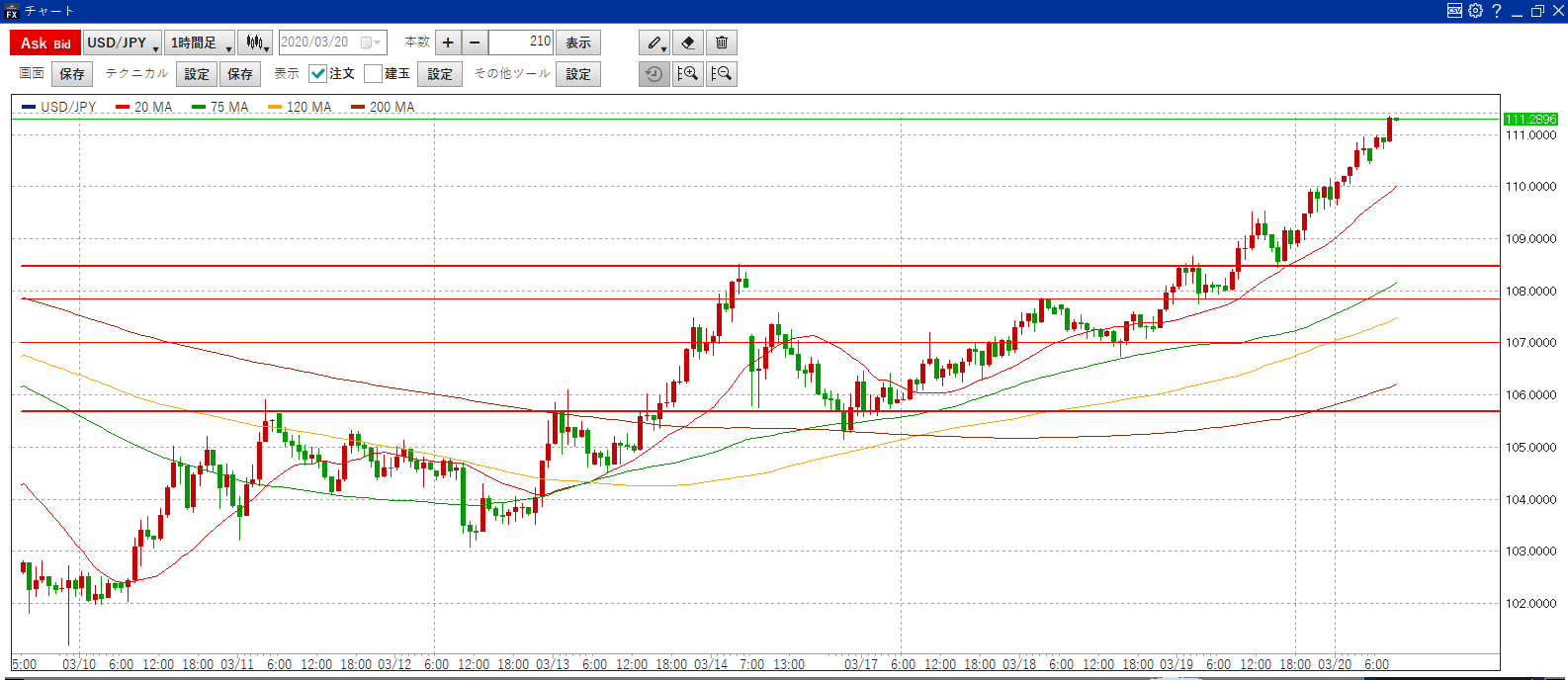
Task: Zoom out of the chart
Action: [x=722, y=74]
